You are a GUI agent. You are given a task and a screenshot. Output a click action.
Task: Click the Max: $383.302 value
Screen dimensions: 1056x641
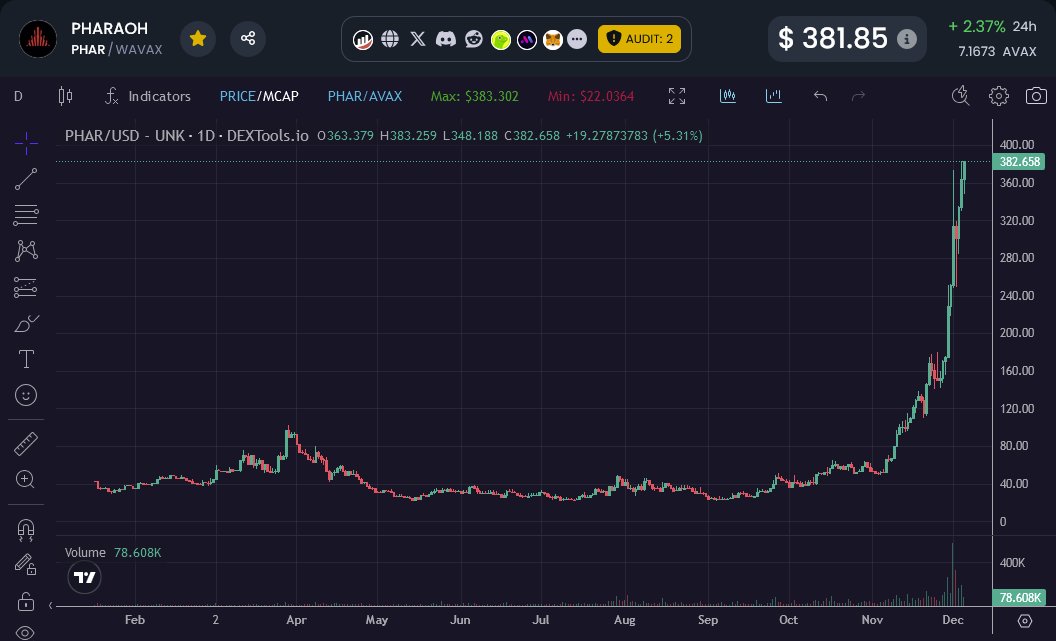[475, 96]
